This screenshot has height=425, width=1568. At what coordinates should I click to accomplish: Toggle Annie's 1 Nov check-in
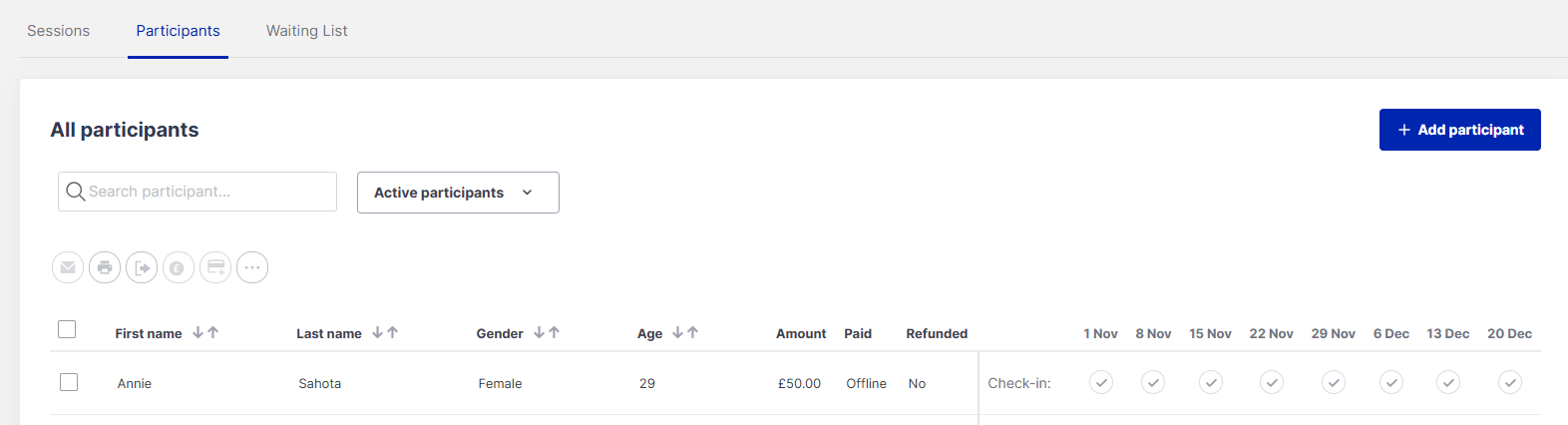pos(1101,382)
